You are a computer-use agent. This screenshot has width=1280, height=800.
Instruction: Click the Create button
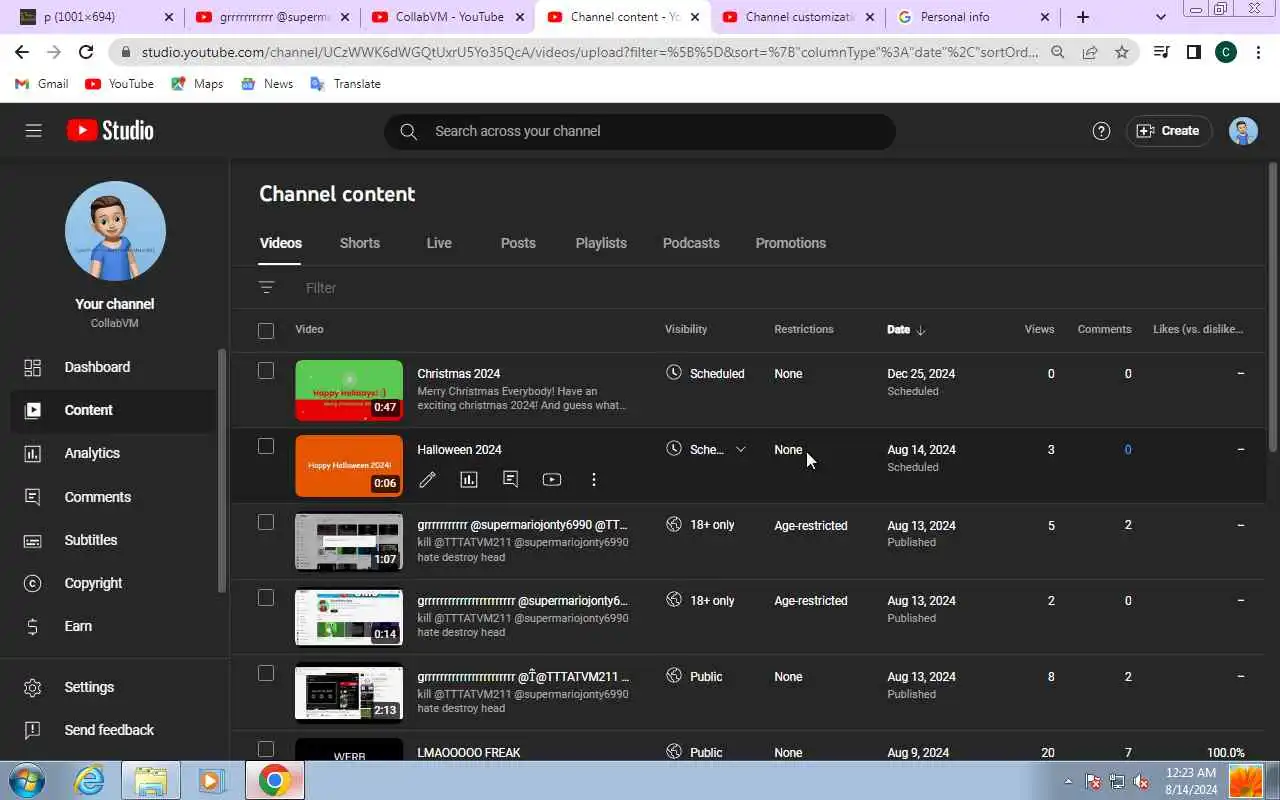[x=1169, y=131]
